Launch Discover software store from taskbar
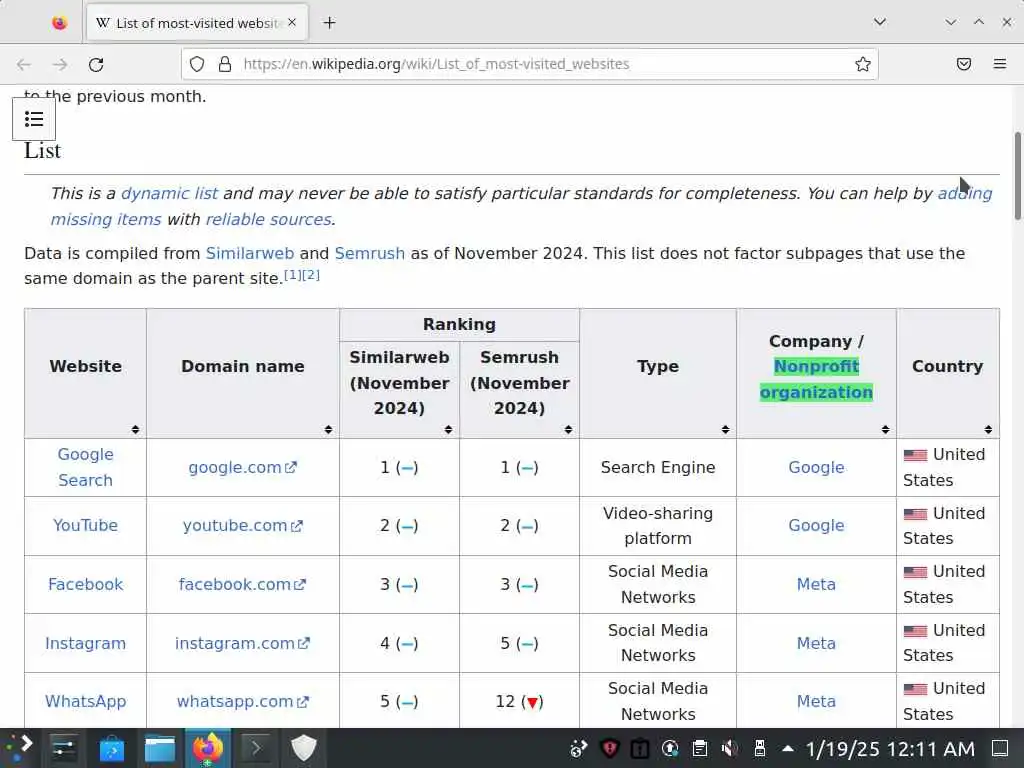1024x768 pixels. 112,748
